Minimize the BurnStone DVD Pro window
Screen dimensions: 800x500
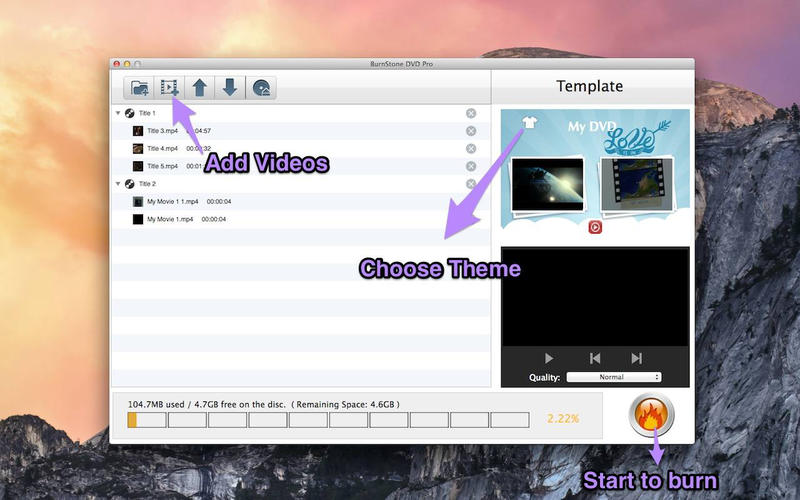point(127,64)
